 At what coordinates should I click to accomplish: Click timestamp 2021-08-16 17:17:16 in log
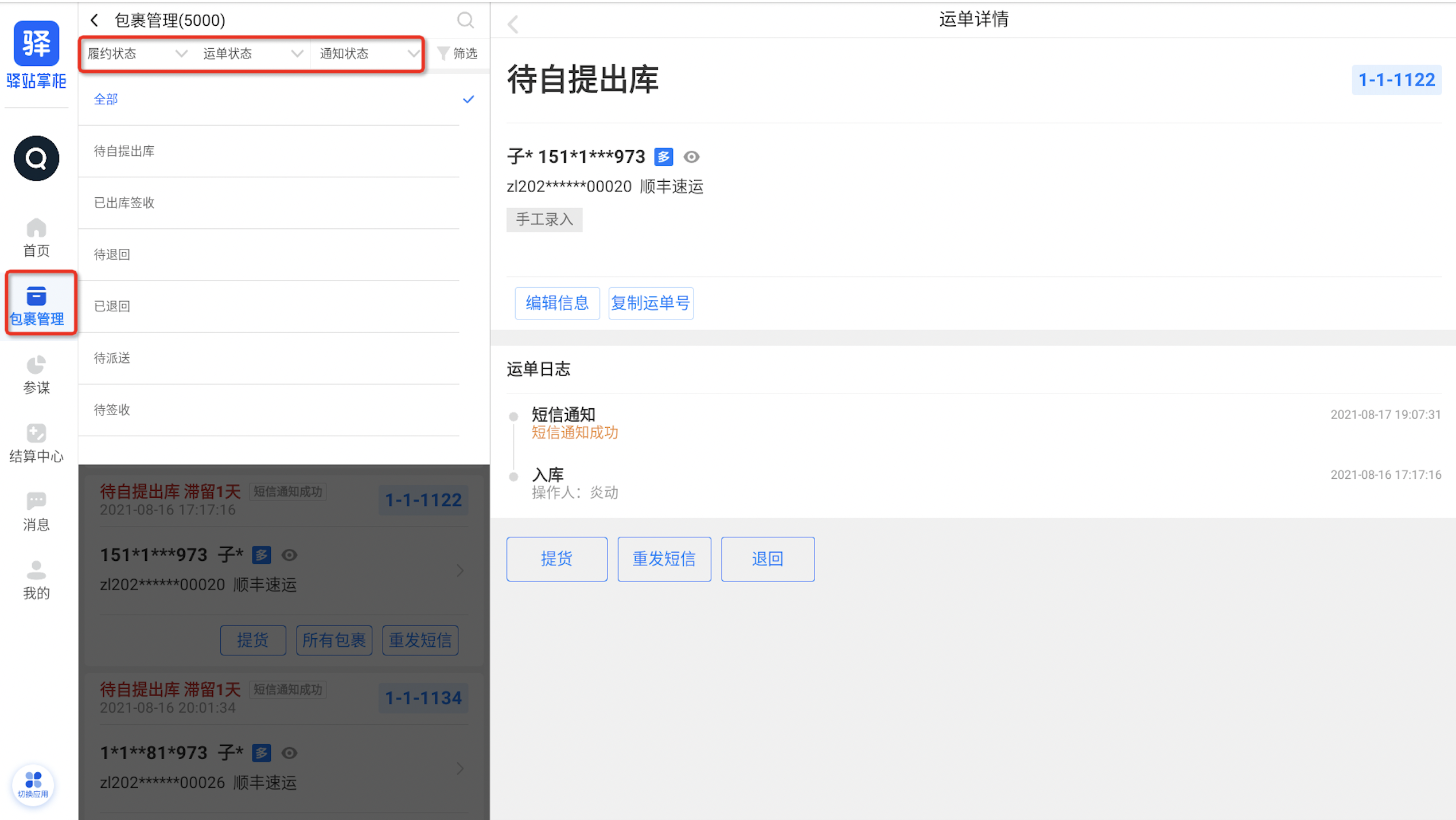pyautogui.click(x=1385, y=475)
